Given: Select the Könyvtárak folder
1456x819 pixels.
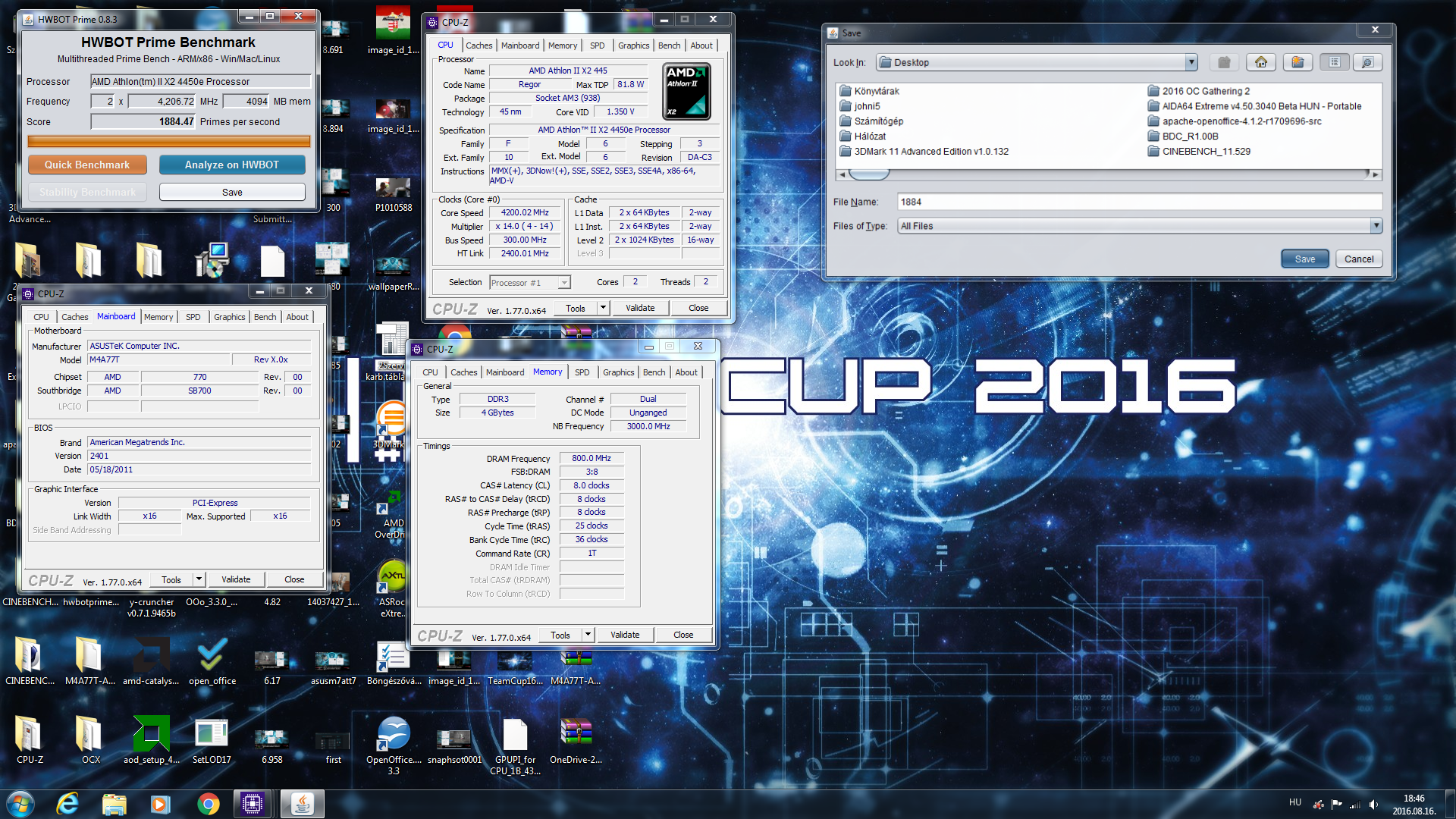Looking at the screenshot, I should click(869, 91).
